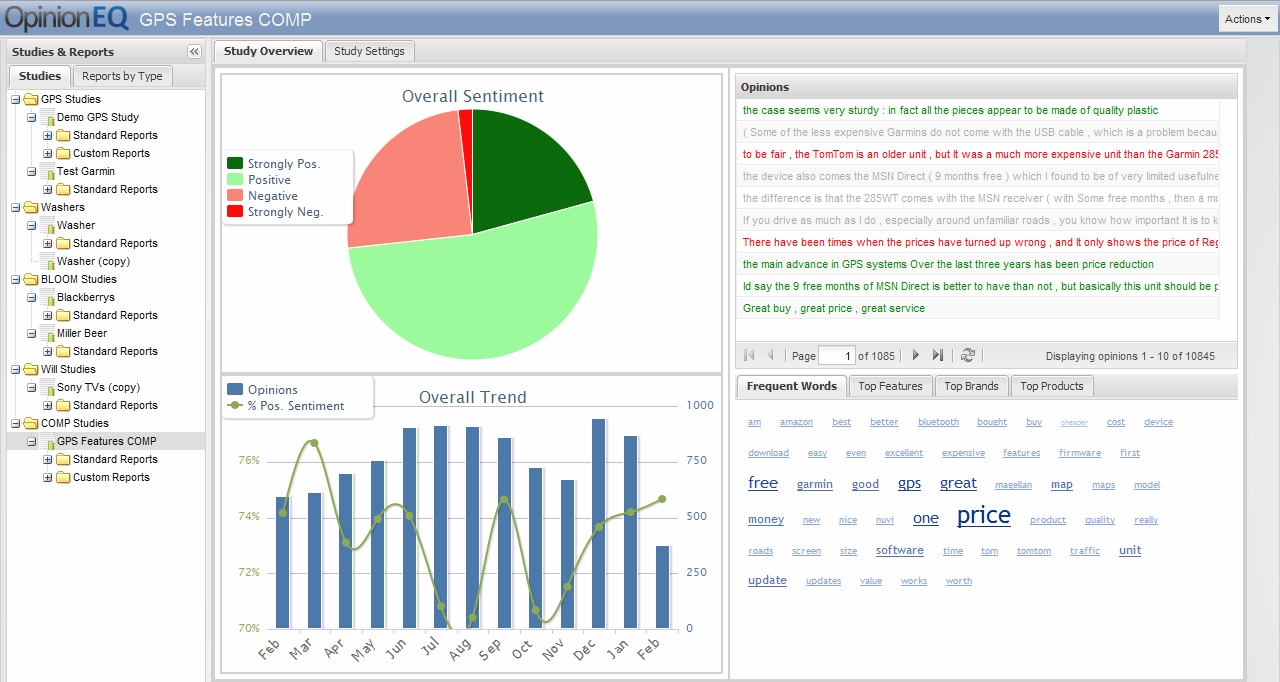Click the Strongly Neg. red color swatch

(235, 212)
